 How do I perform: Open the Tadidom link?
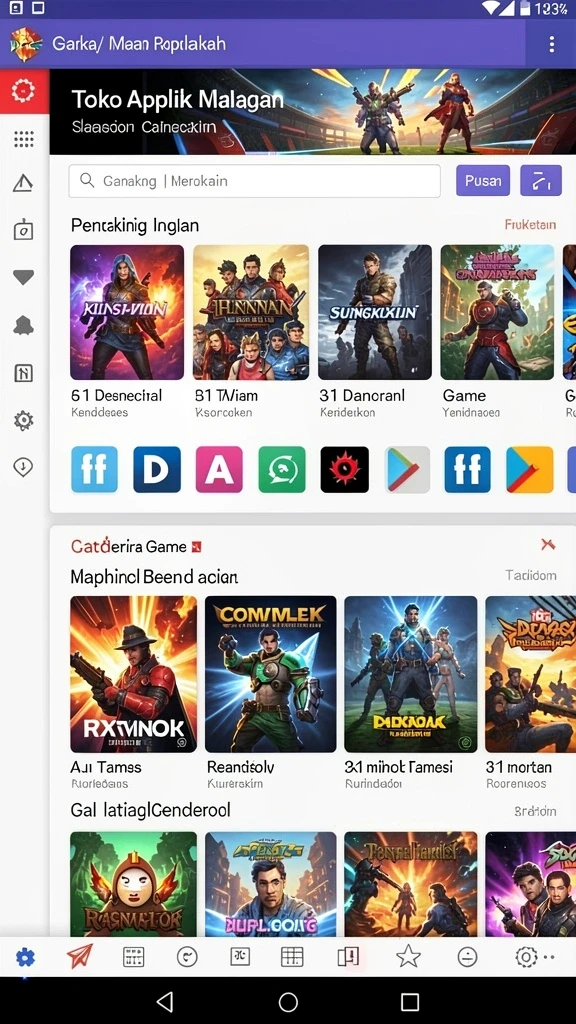pos(531,575)
